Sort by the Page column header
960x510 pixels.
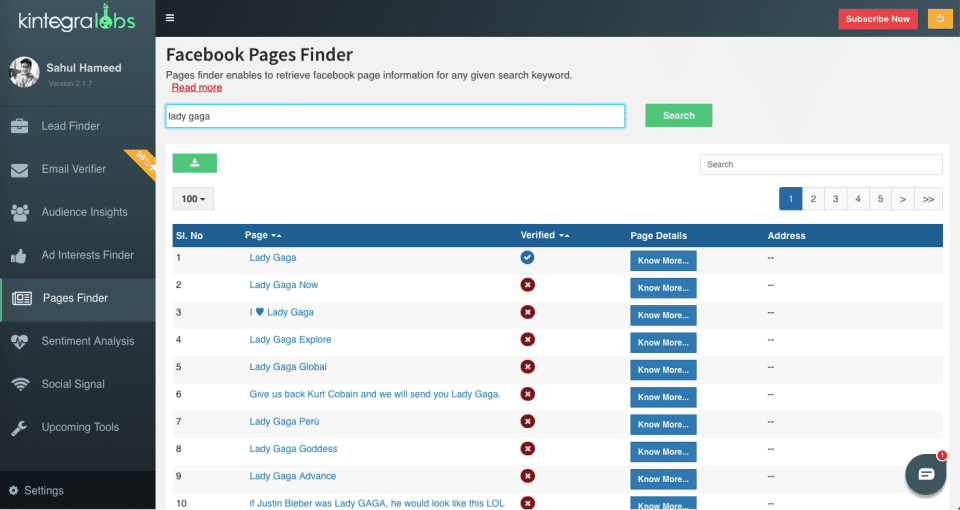point(263,235)
